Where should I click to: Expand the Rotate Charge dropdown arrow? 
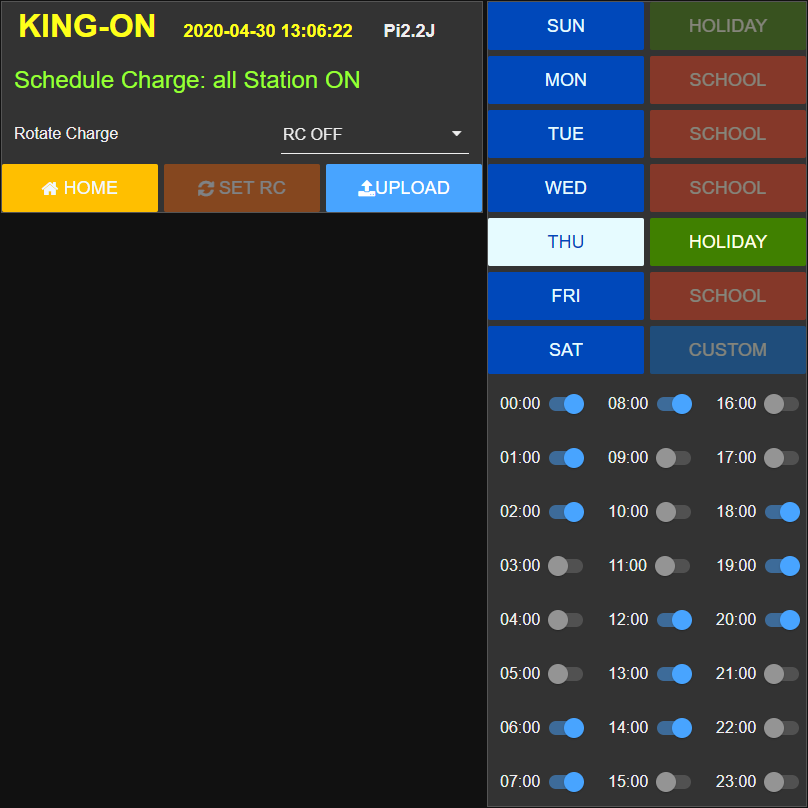click(456, 134)
